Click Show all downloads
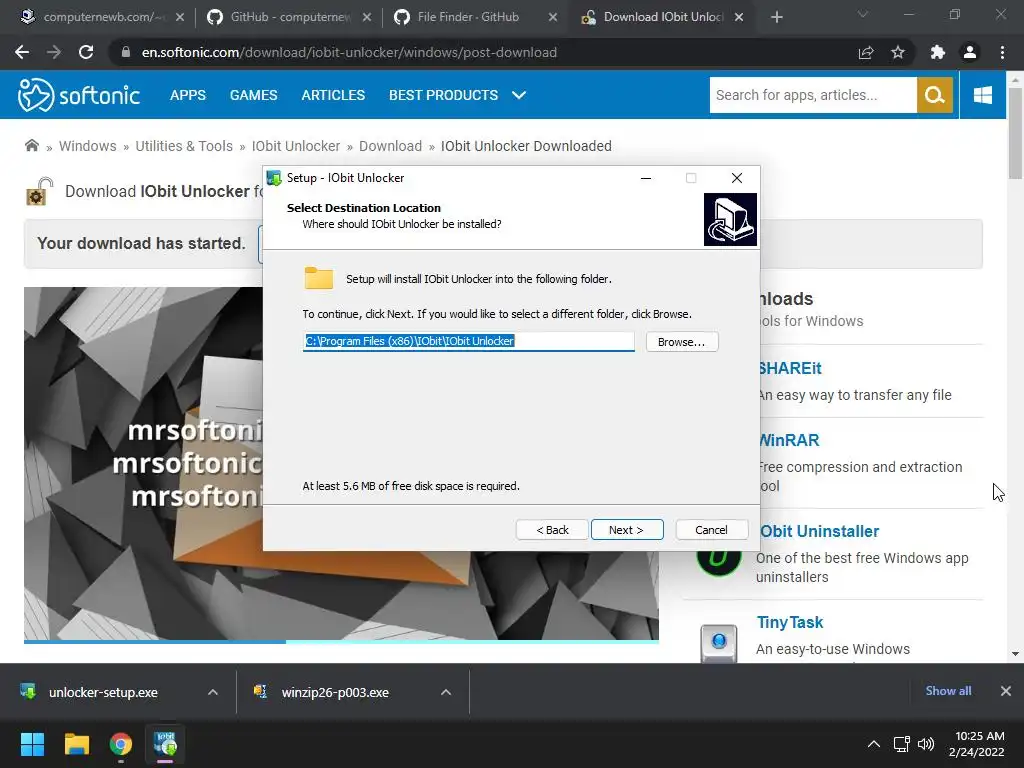The image size is (1024, 768). [948, 691]
